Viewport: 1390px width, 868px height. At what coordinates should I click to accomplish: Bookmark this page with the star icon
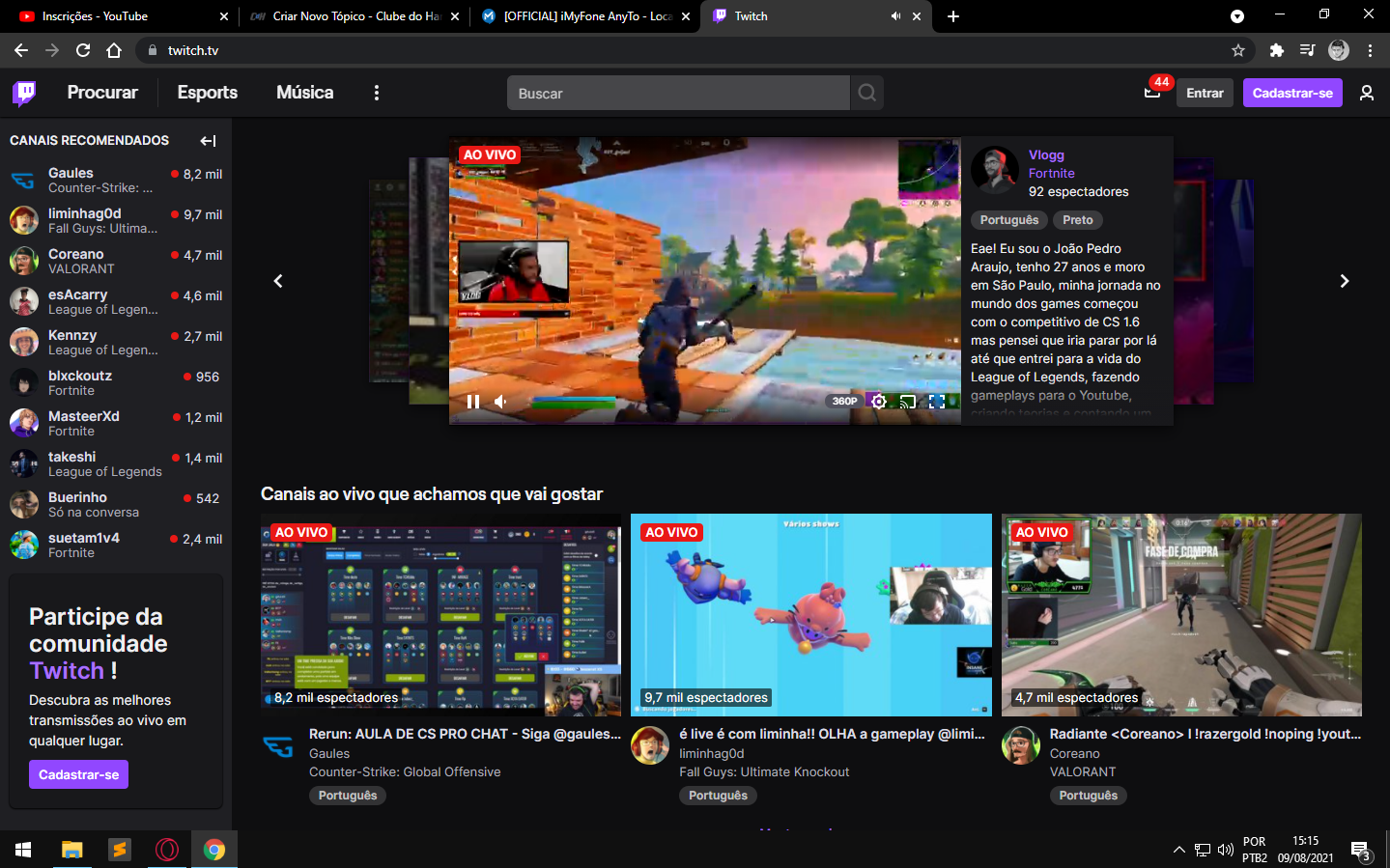[x=1238, y=50]
